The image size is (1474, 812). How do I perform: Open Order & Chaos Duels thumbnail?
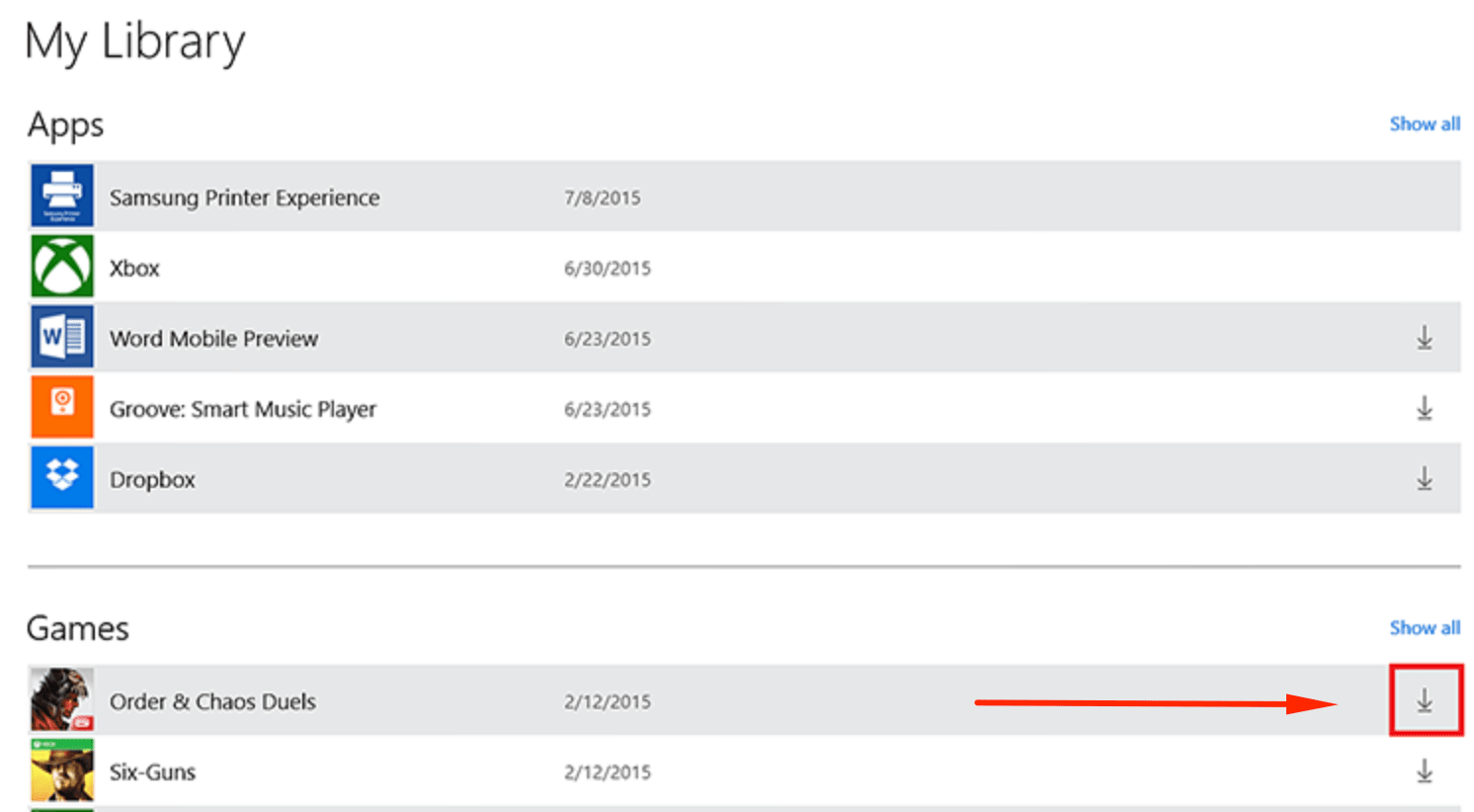tap(62, 699)
